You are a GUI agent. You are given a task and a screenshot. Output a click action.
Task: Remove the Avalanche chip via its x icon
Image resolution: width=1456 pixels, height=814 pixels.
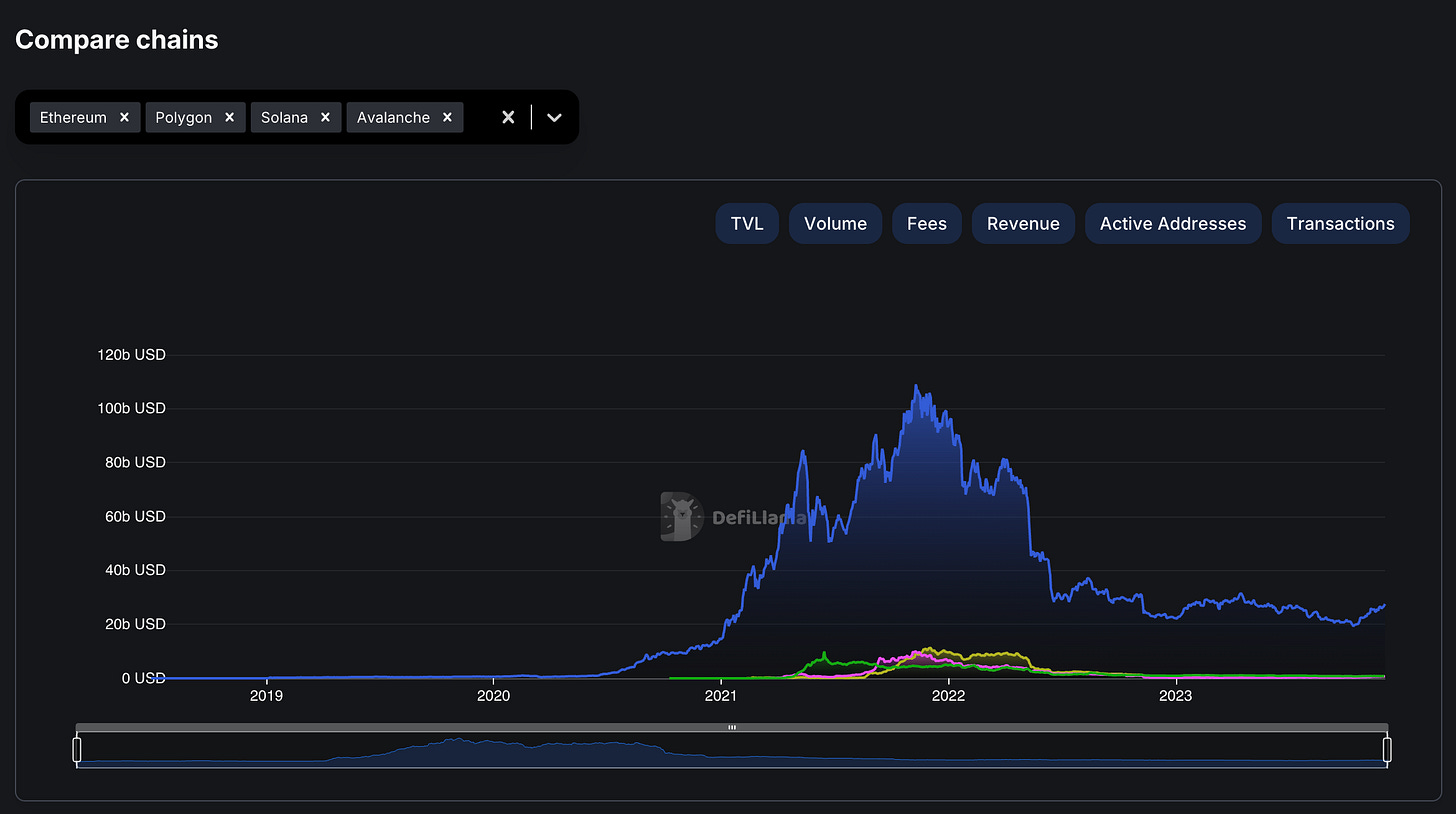[447, 117]
